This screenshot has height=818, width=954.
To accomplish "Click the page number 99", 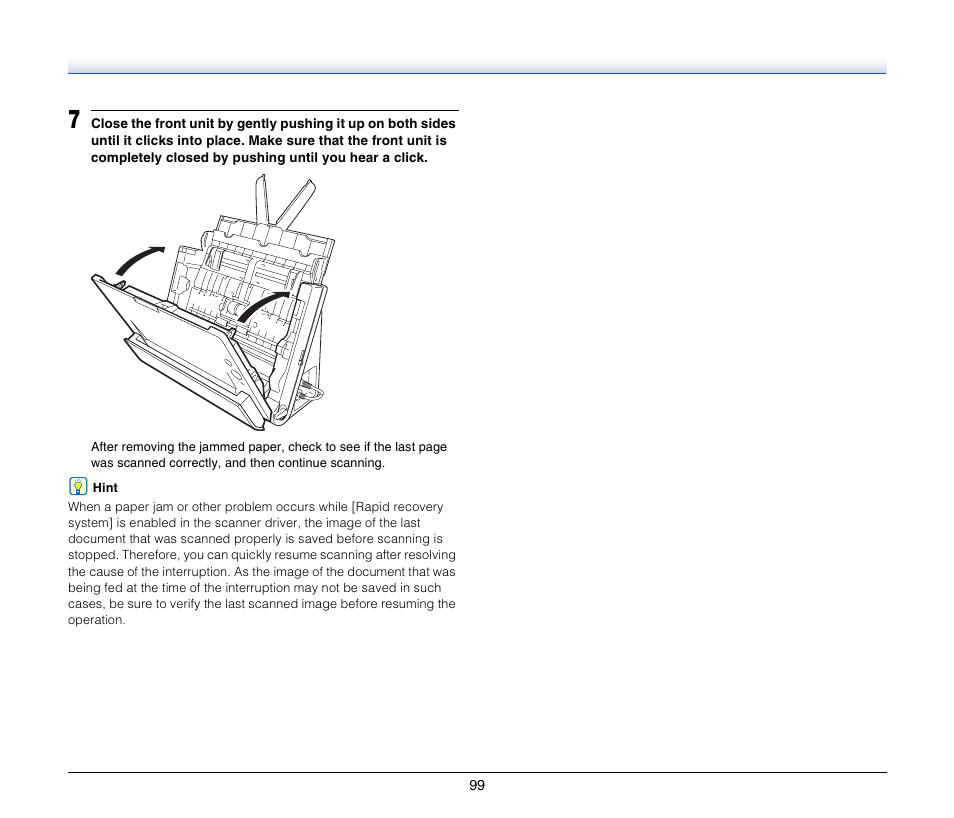I will coord(477,785).
